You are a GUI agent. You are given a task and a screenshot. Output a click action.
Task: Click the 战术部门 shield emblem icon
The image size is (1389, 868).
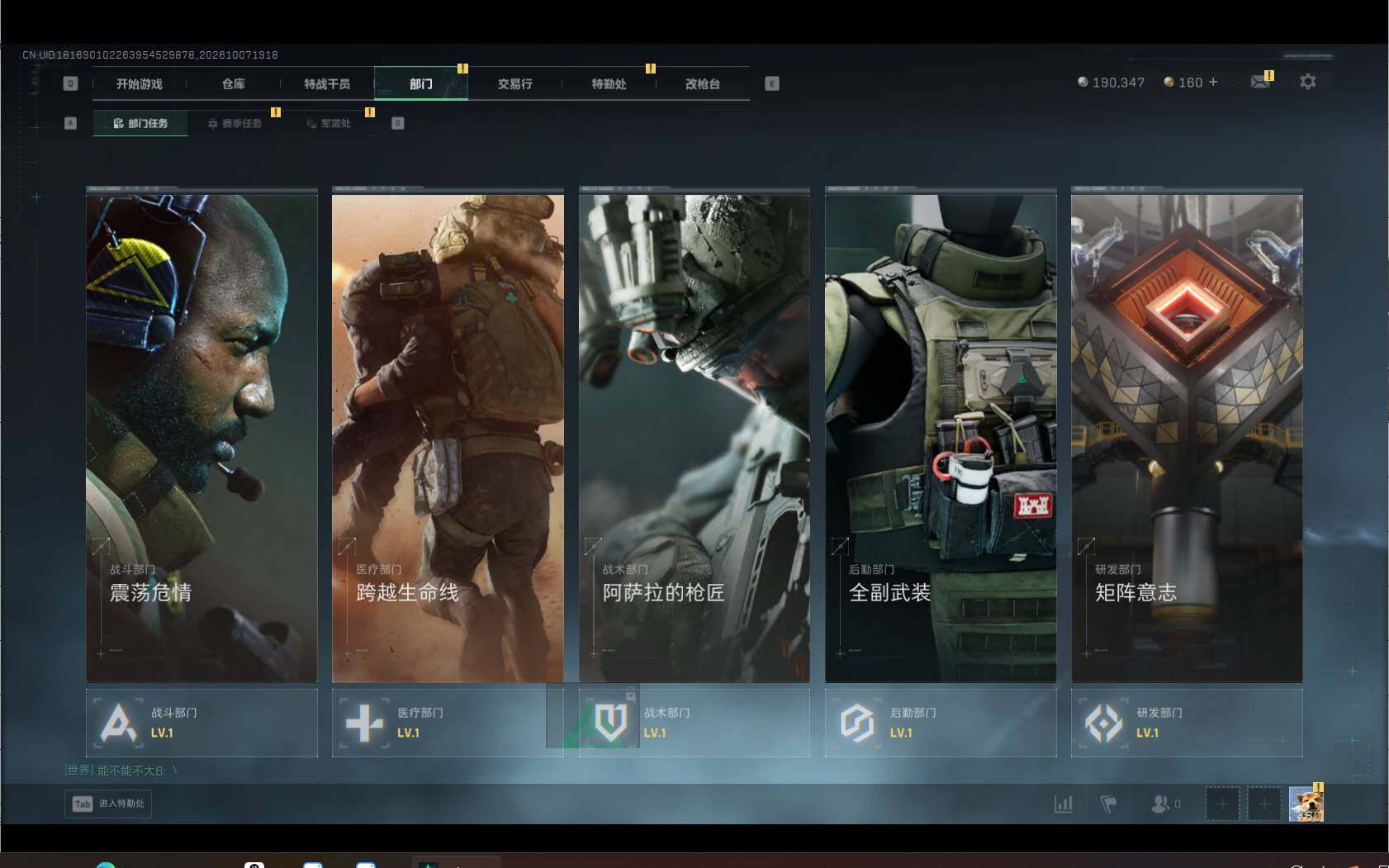[611, 723]
